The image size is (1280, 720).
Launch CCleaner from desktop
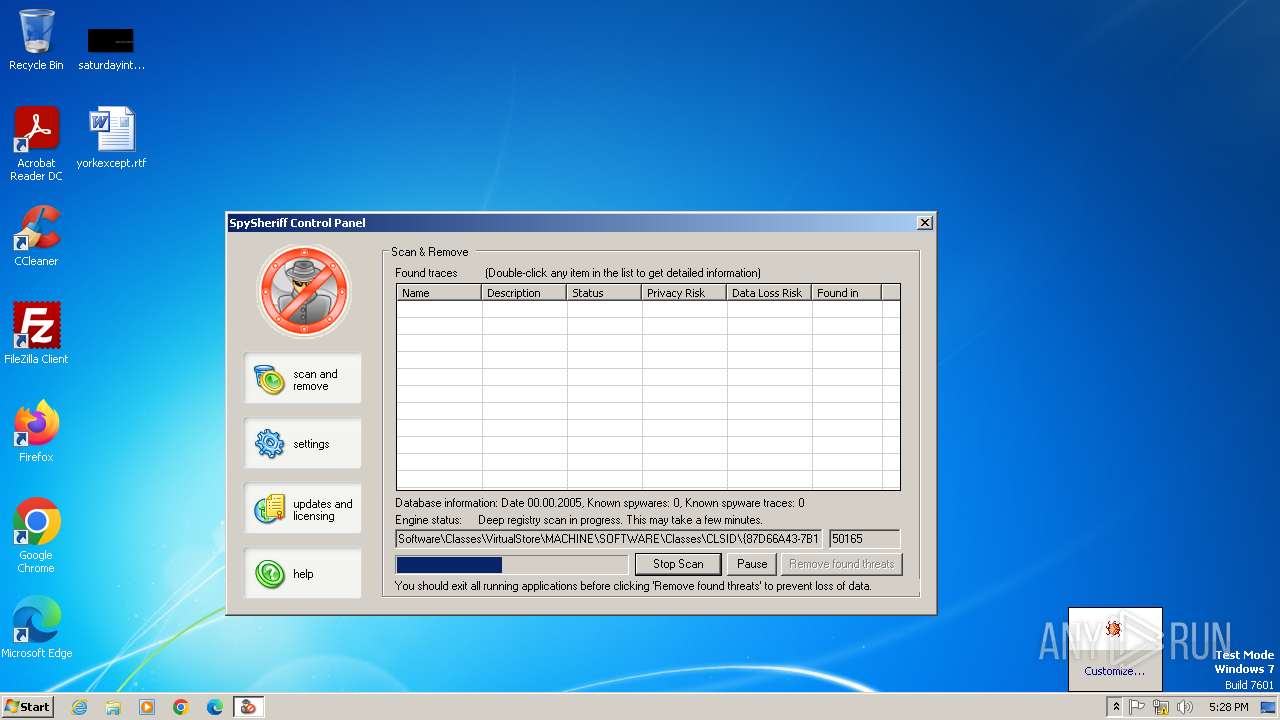37,236
